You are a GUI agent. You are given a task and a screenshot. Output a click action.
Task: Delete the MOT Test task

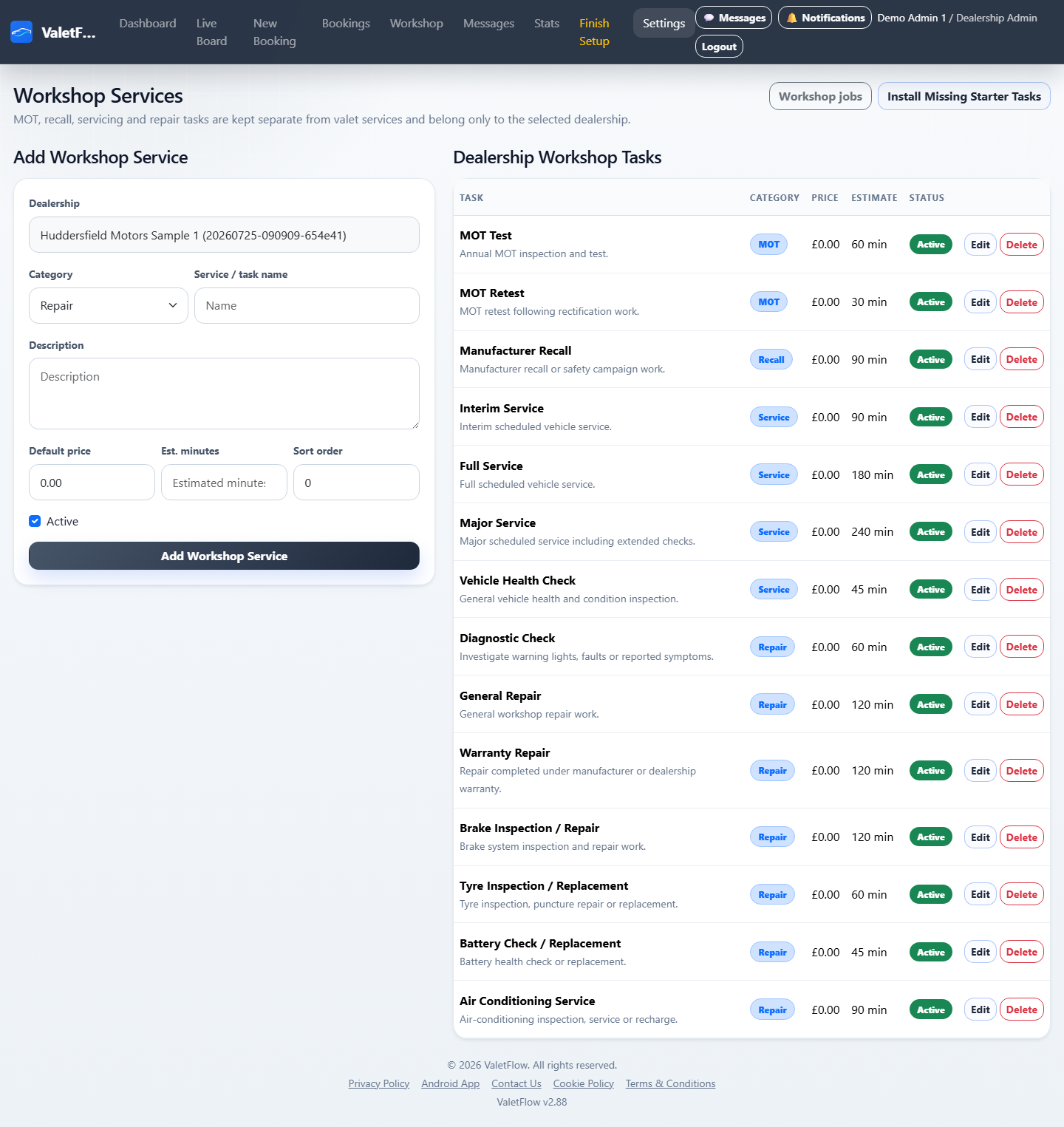pyautogui.click(x=1021, y=245)
